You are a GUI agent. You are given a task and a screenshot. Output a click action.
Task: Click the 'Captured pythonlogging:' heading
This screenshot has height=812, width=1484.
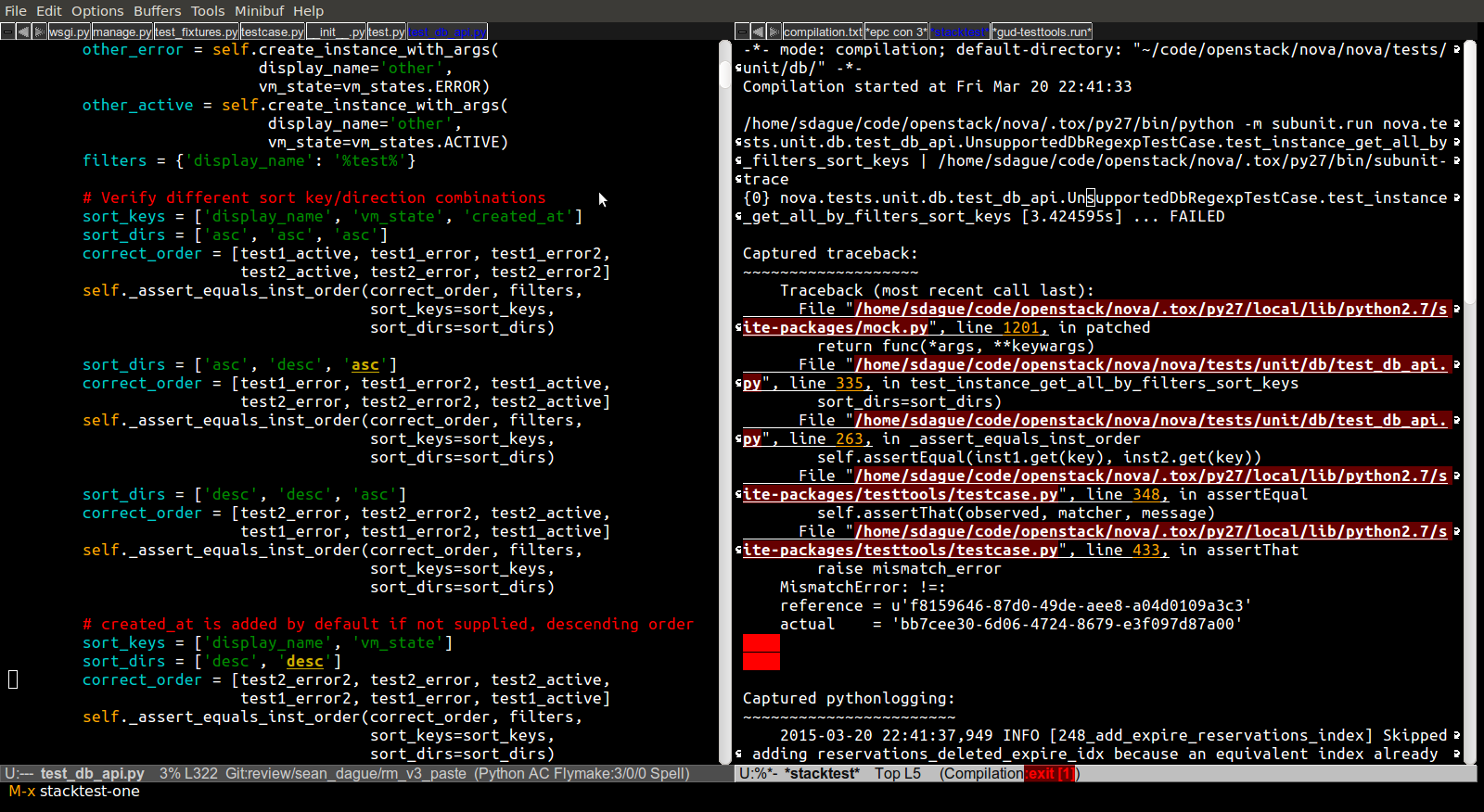click(849, 699)
